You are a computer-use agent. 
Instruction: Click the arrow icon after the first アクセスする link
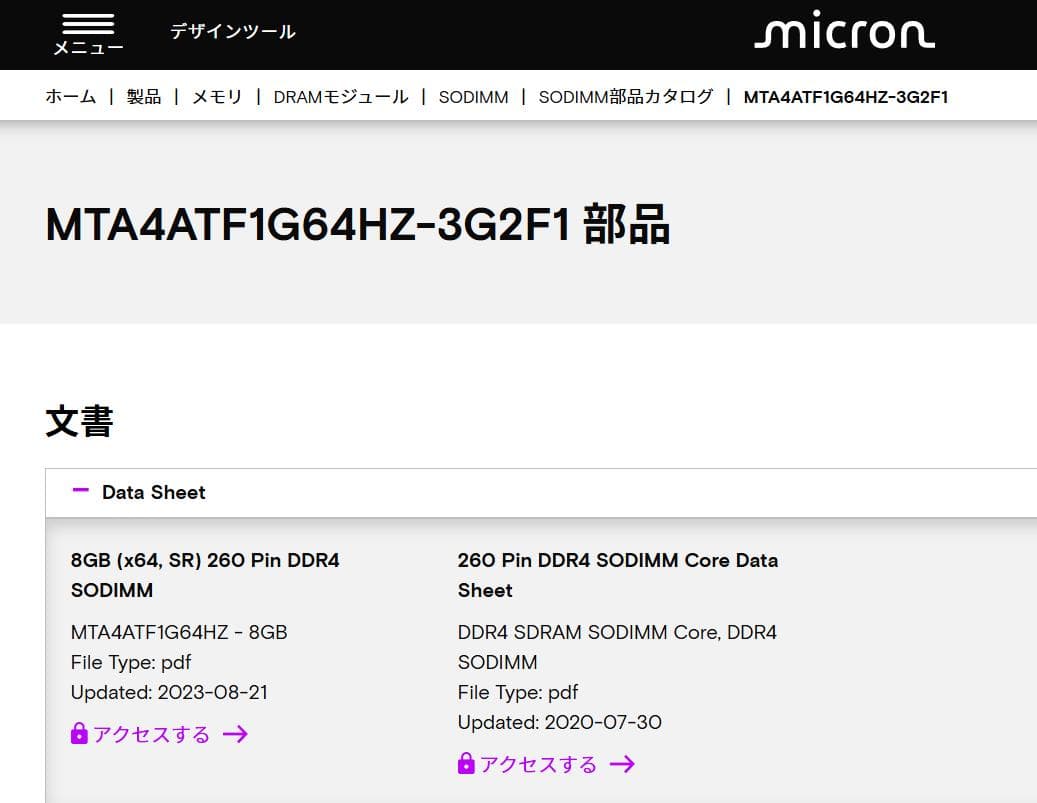(236, 734)
